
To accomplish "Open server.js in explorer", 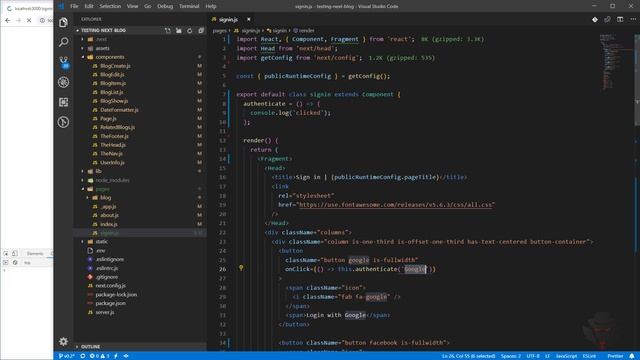I will tap(105, 312).
